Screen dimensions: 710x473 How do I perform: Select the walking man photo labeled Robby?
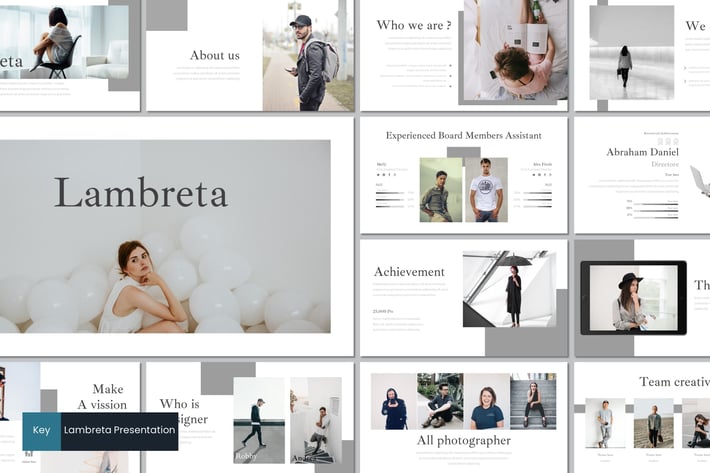click(x=259, y=420)
